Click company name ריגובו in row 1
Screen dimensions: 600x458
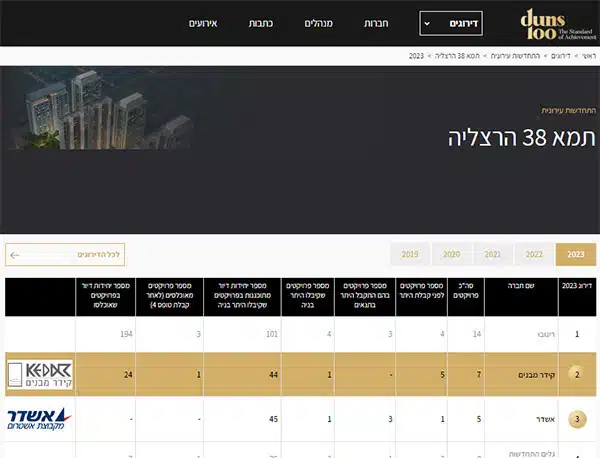(546, 334)
